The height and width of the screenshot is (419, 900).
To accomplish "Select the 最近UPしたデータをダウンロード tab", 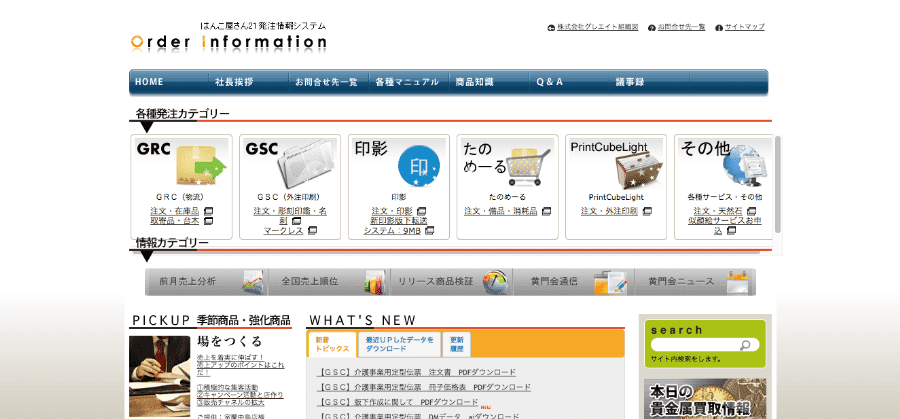I will click(x=398, y=344).
